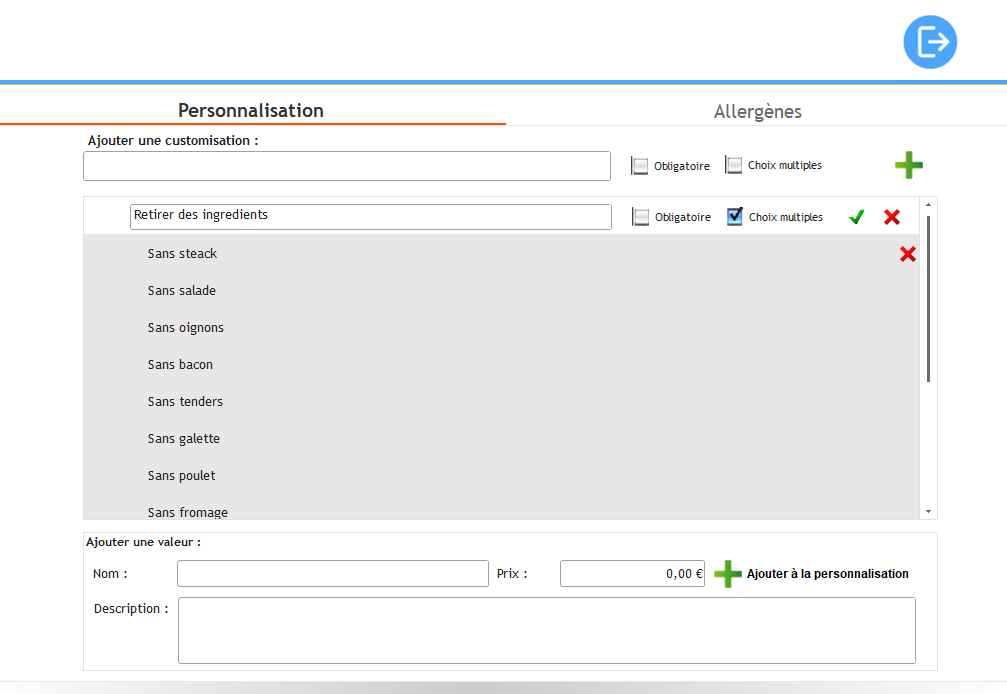Enable Obligatoire checkbox for new customisation

pos(640,166)
